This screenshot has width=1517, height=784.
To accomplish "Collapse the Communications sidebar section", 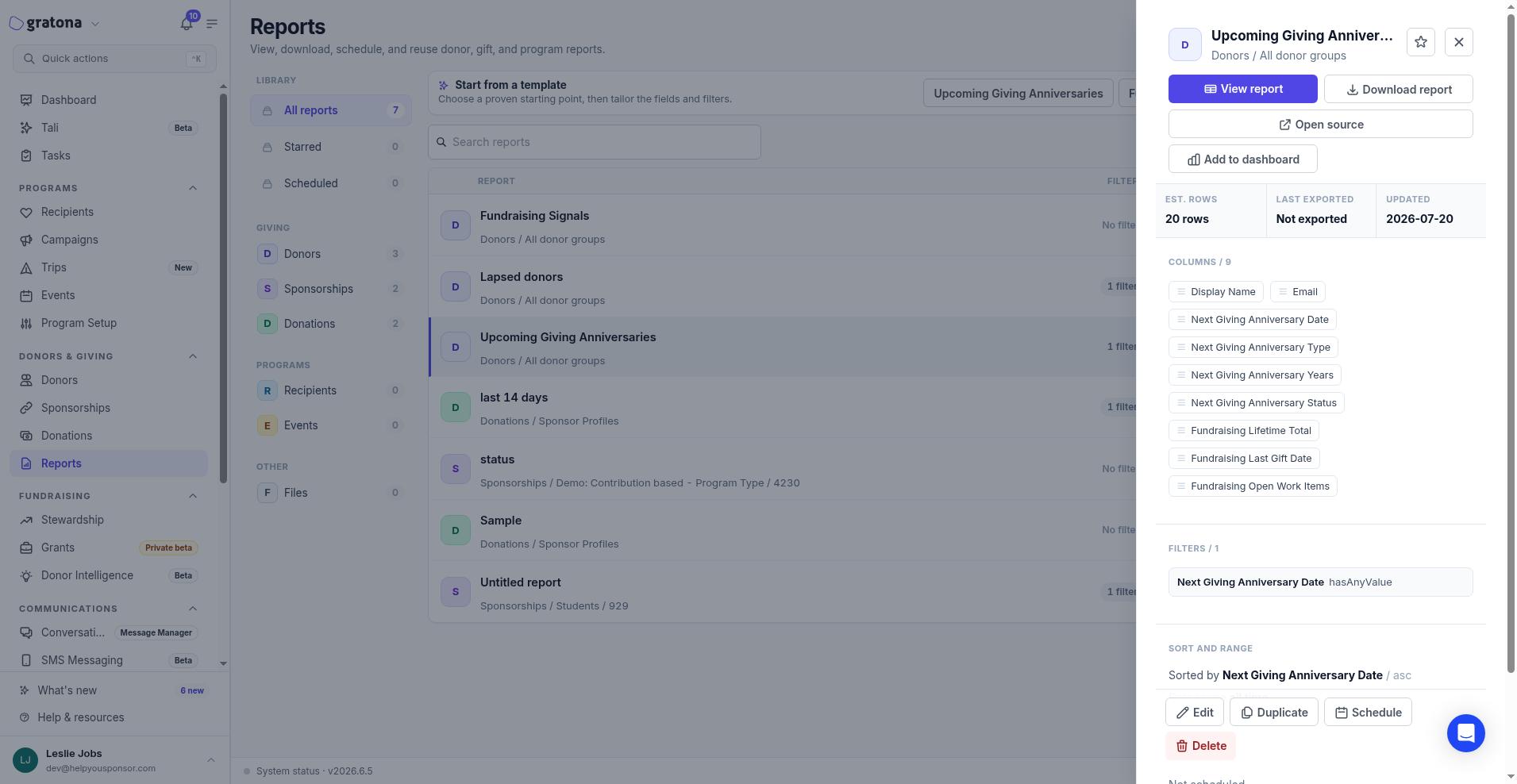I will click(x=193, y=609).
